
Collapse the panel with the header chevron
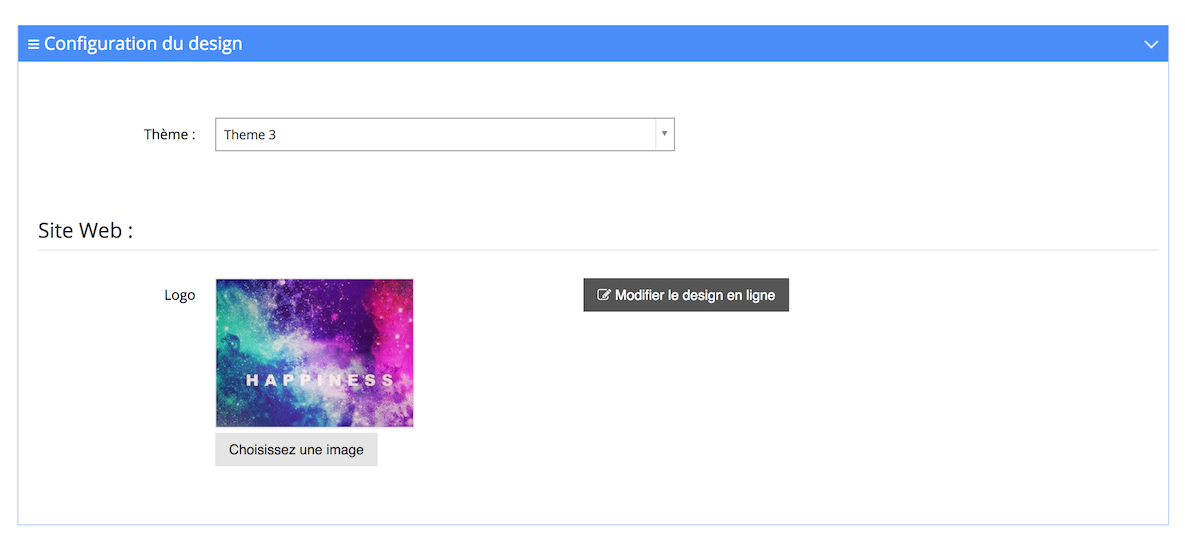[1151, 45]
